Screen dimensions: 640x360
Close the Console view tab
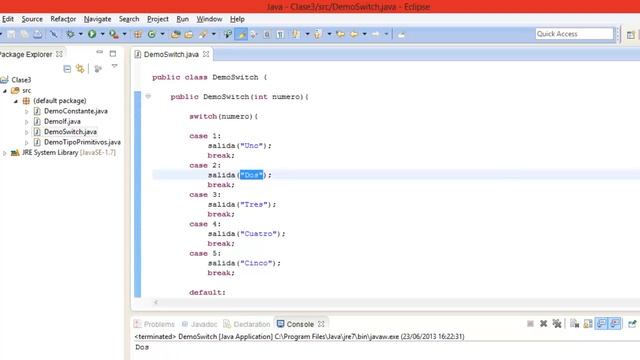(x=321, y=324)
